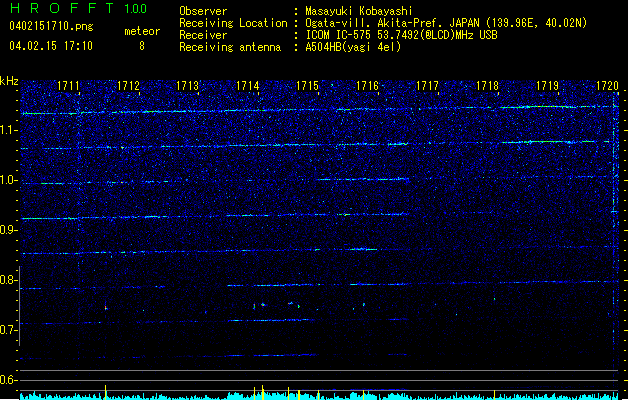Click the date stamp 04.02.15 17:10

point(51,46)
